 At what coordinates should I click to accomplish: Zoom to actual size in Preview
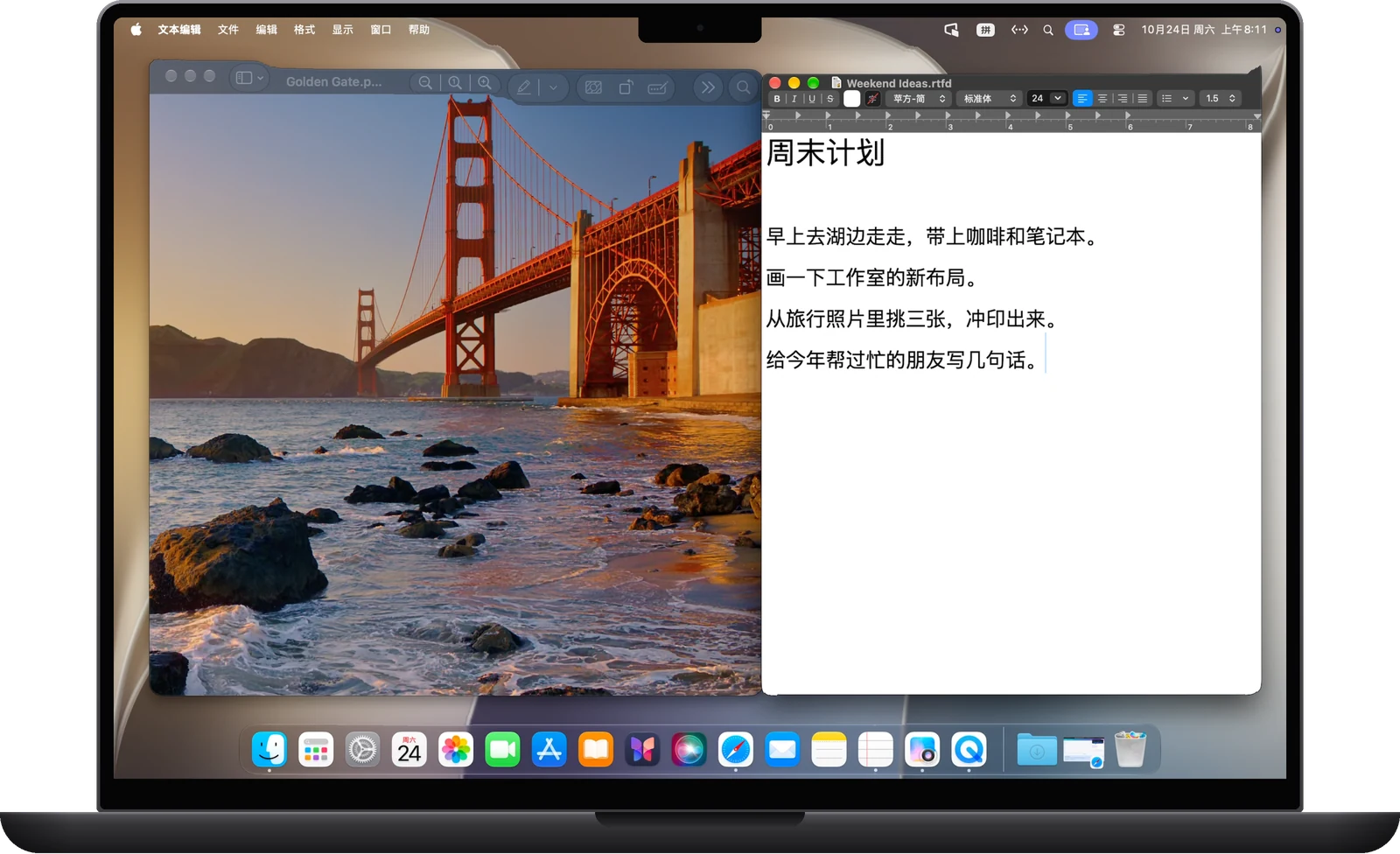click(455, 83)
